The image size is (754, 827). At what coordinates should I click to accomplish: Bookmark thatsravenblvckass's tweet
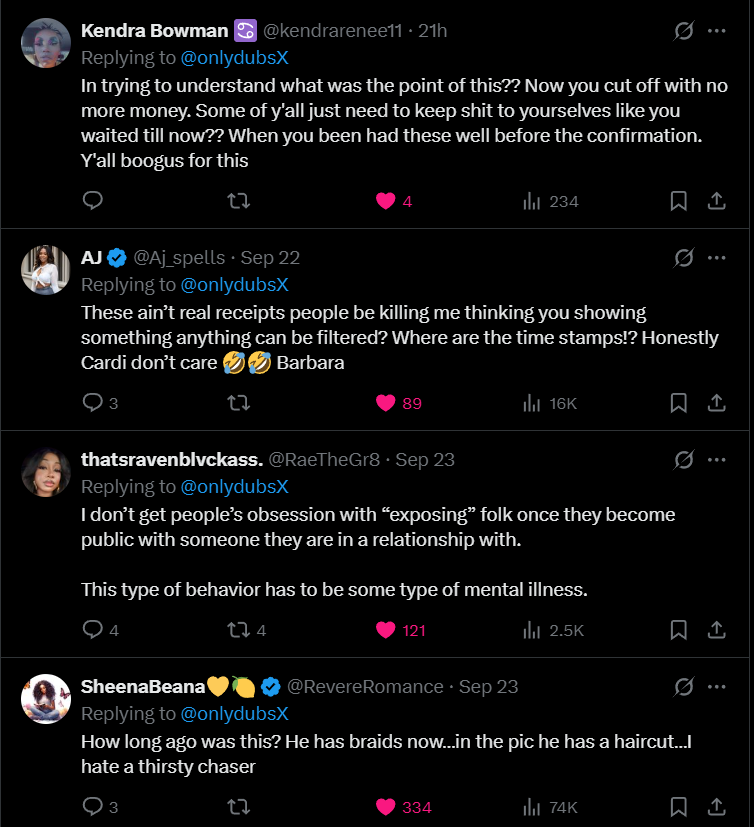click(678, 630)
